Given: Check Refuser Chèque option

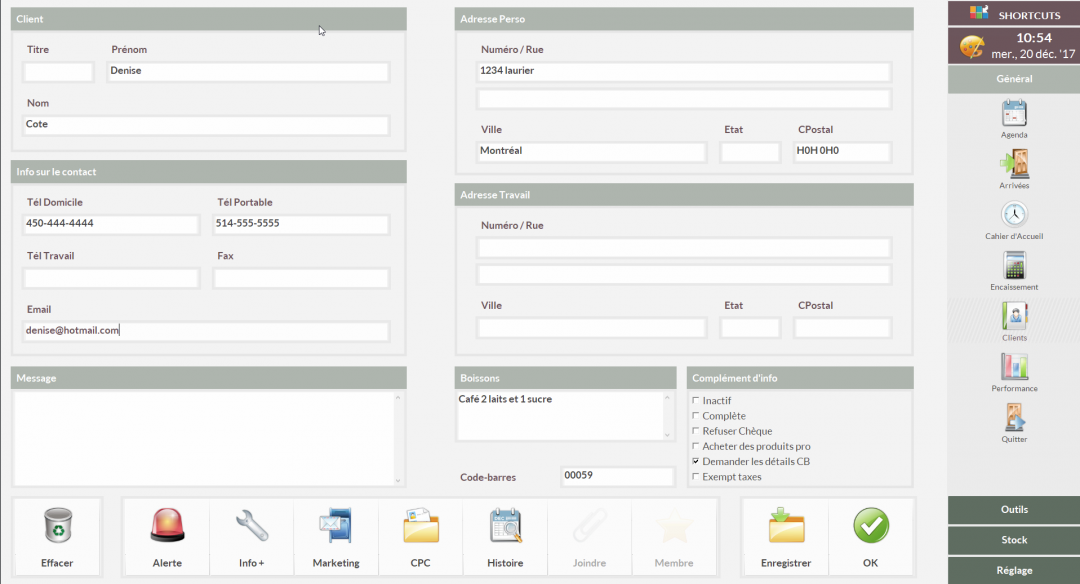Looking at the screenshot, I should point(696,431).
